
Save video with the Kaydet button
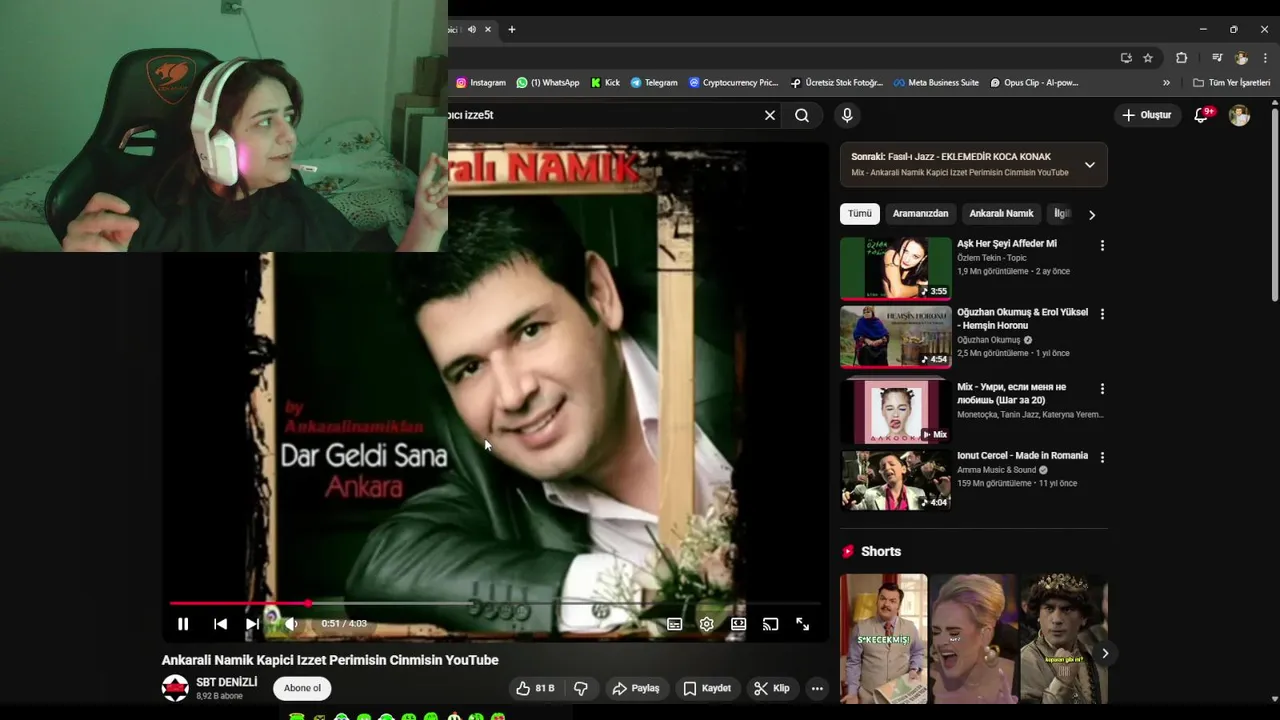coord(707,688)
